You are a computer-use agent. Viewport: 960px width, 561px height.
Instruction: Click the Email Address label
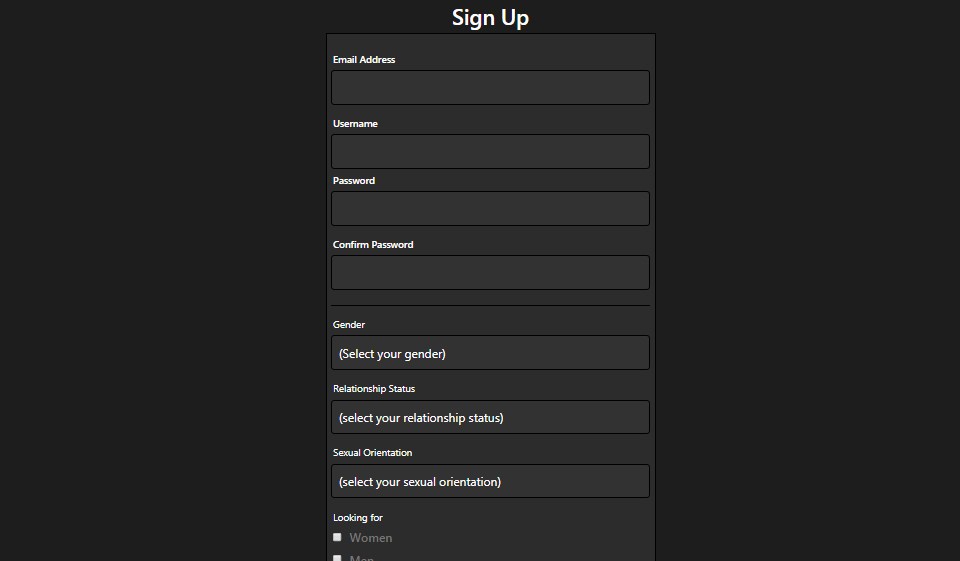click(x=364, y=60)
